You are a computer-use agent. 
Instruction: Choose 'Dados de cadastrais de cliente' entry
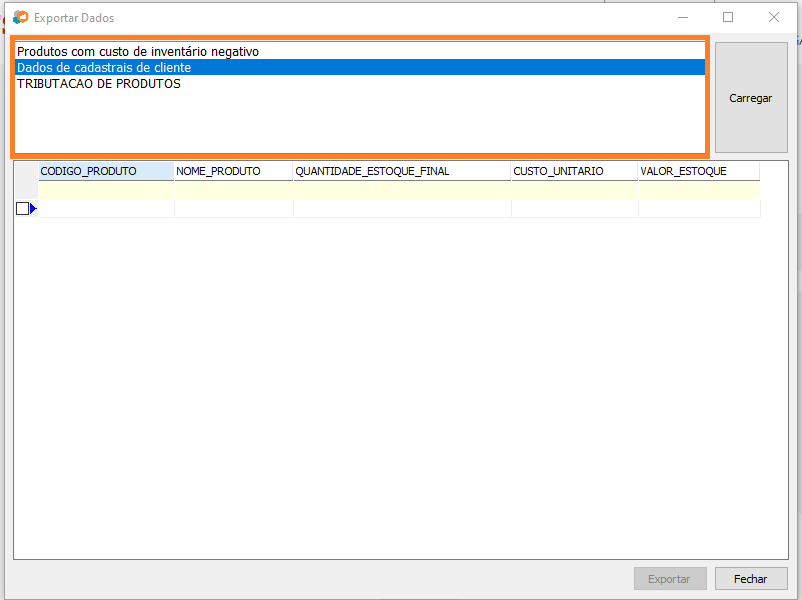[x=104, y=67]
